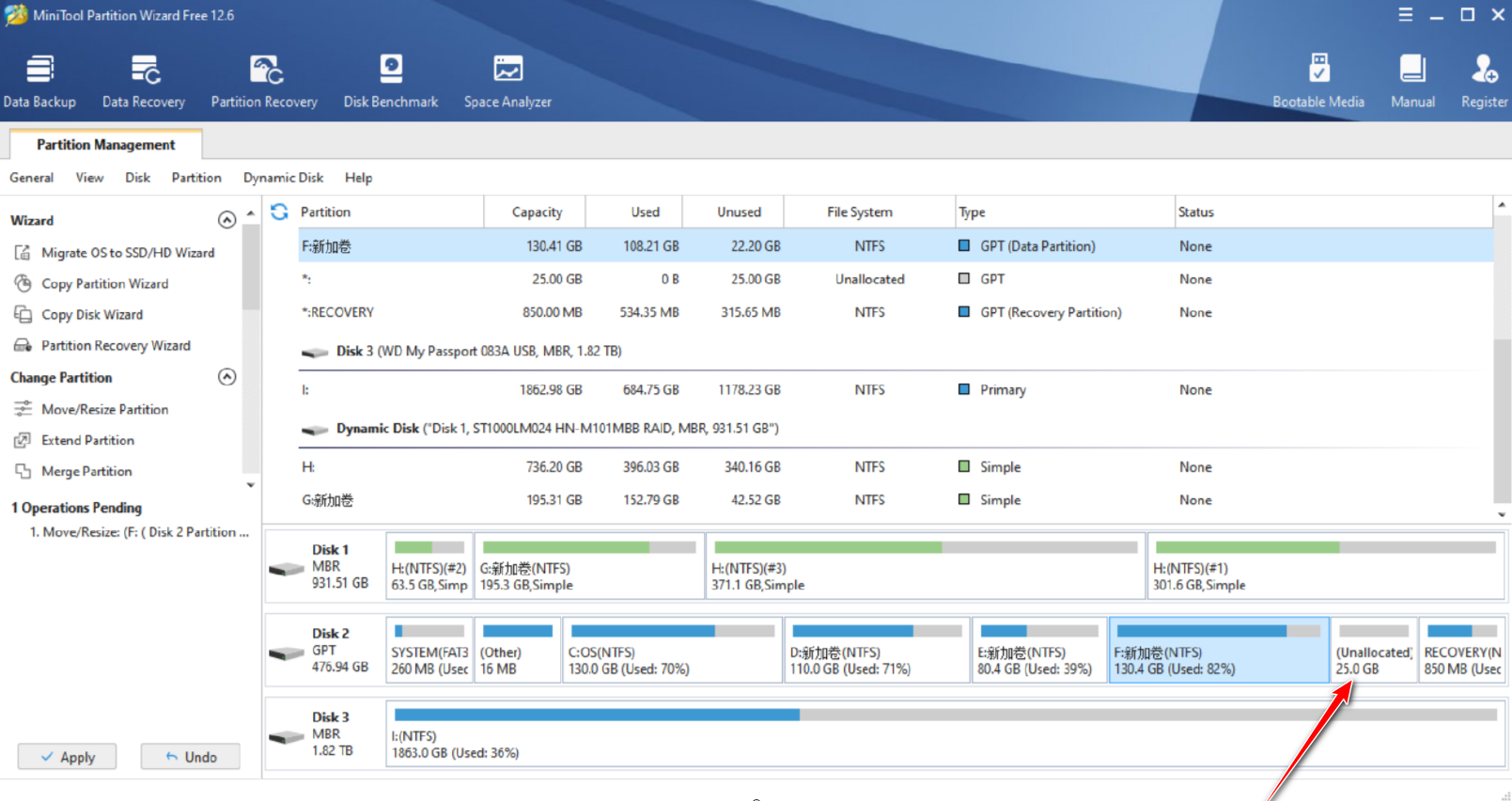Image resolution: width=1512 pixels, height=801 pixels.
Task: Select F:新加卷 130.4 GB block in map
Action: 1219,650
